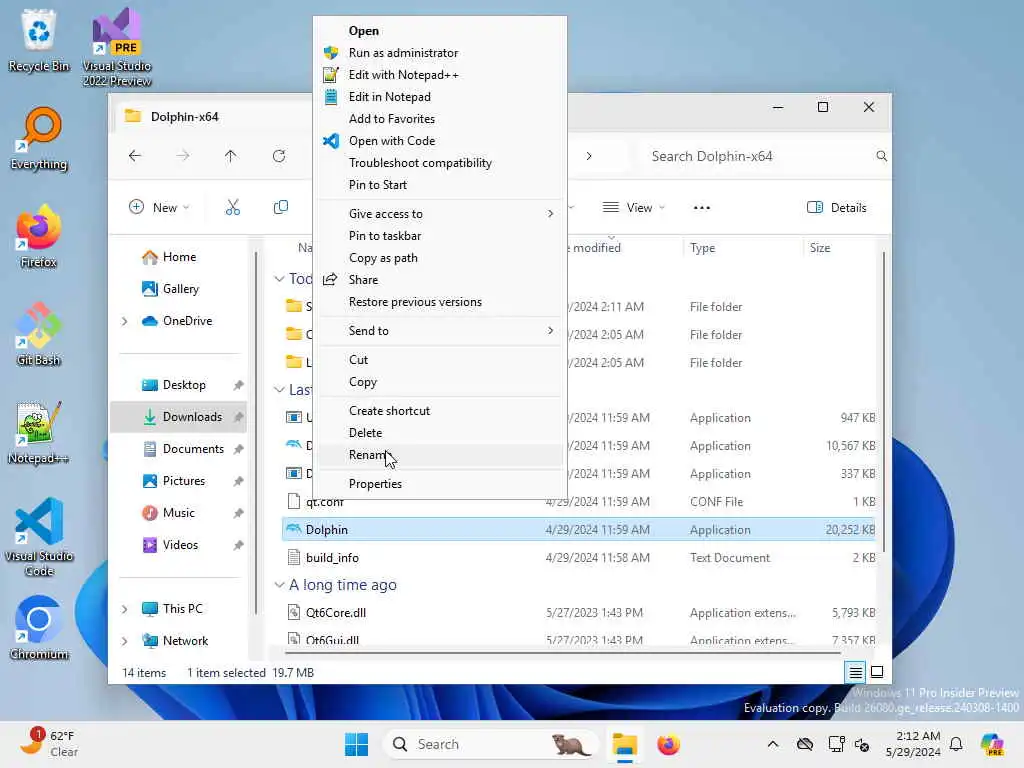Launch Visual Studio Code desktop icon

39,537
